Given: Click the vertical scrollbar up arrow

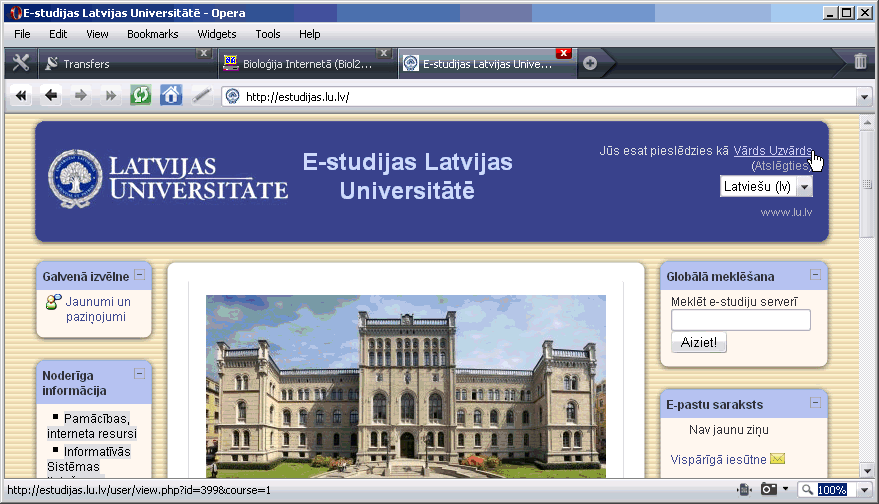Looking at the screenshot, I should [867, 122].
